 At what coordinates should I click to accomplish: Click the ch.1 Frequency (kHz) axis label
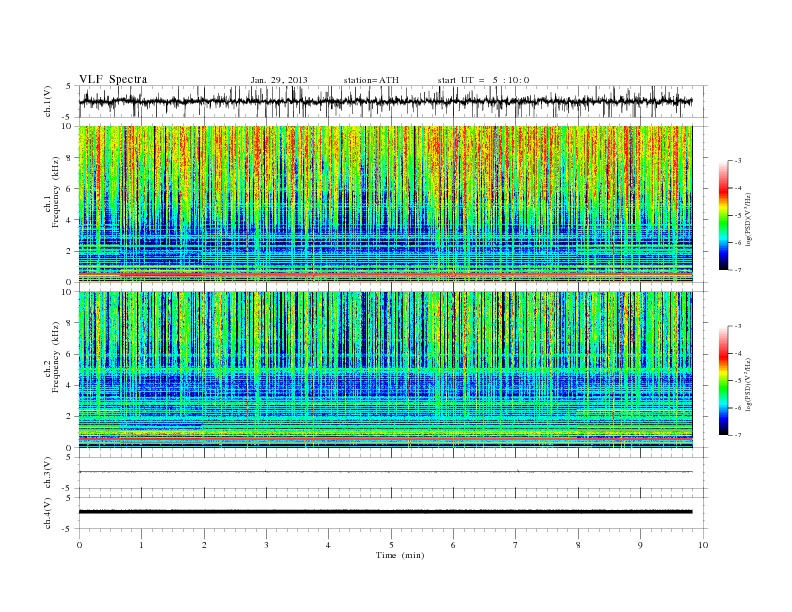tap(51, 192)
